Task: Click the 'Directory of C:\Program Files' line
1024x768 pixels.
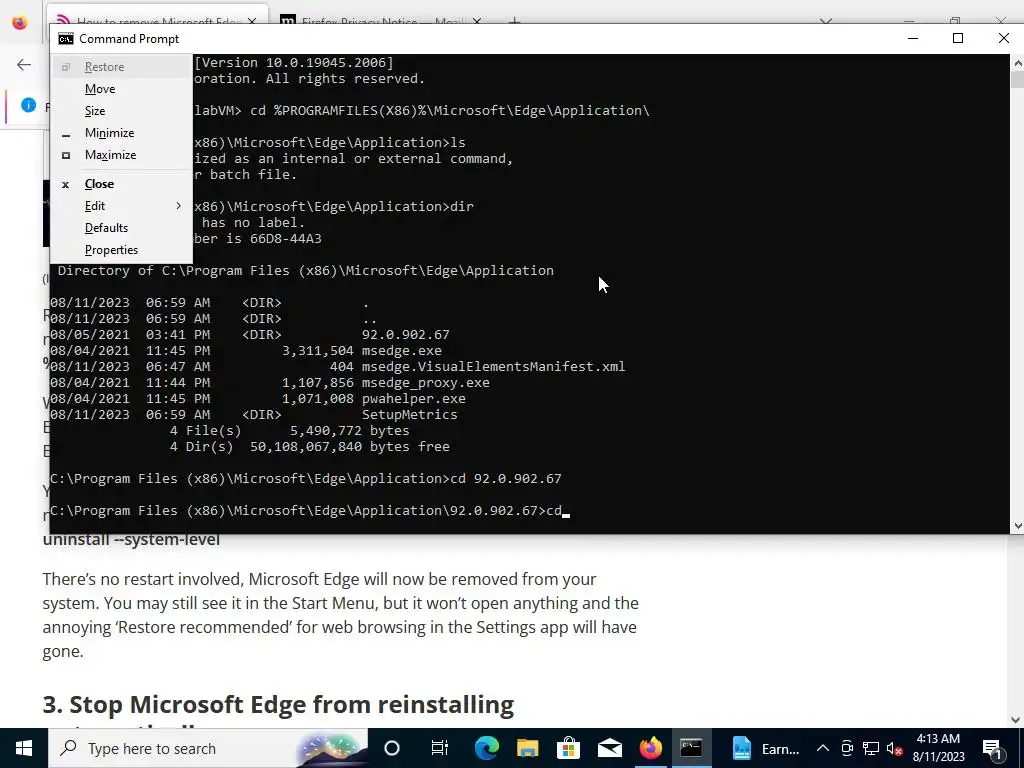Action: click(306, 270)
